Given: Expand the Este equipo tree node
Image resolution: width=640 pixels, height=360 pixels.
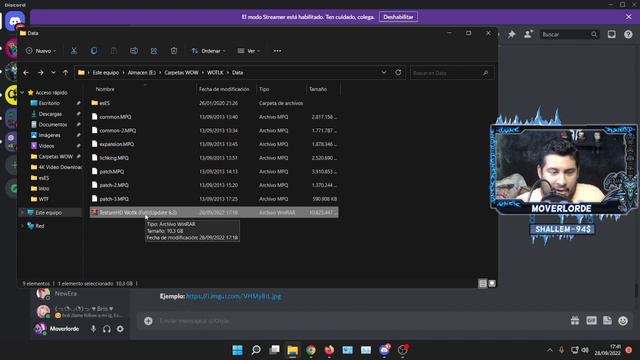Looking at the screenshot, I should pos(22,212).
